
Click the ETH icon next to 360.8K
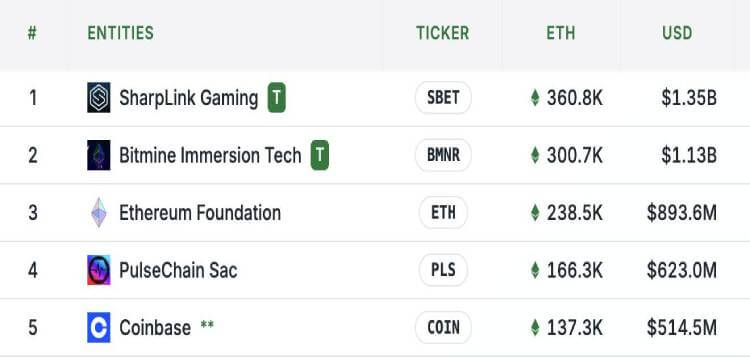535,98
